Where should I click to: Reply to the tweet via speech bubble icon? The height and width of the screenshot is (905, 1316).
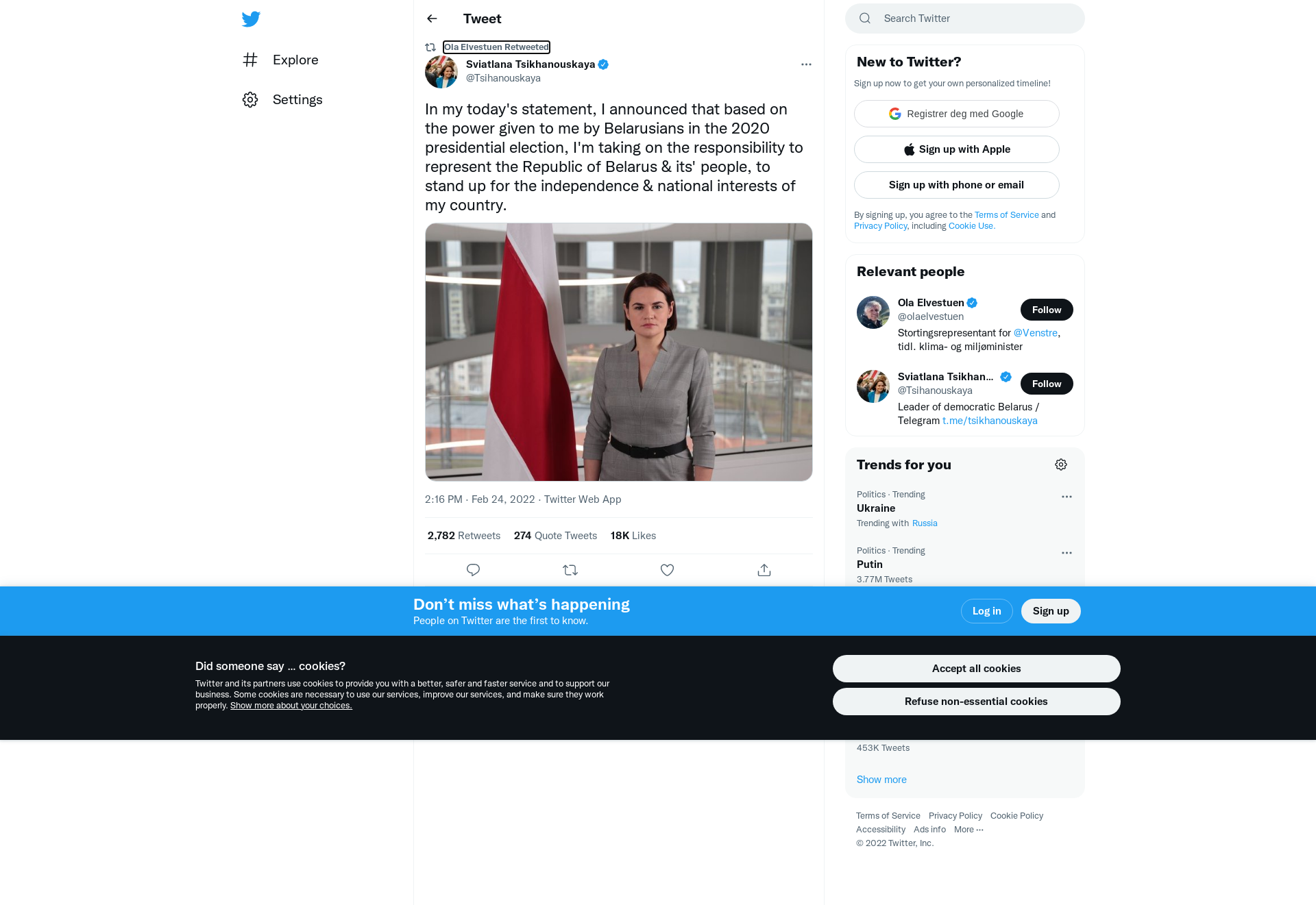tap(473, 570)
